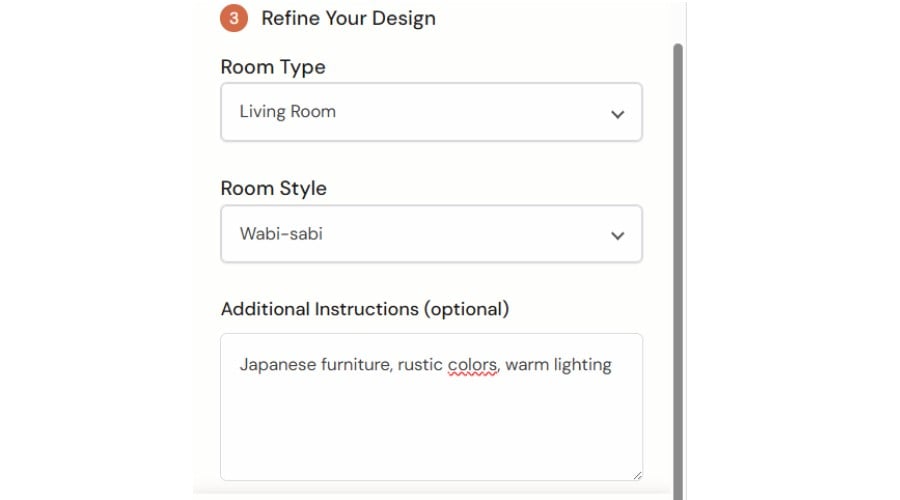Click the Room Style label
Screen dimensions: 900x500
coord(274,189)
